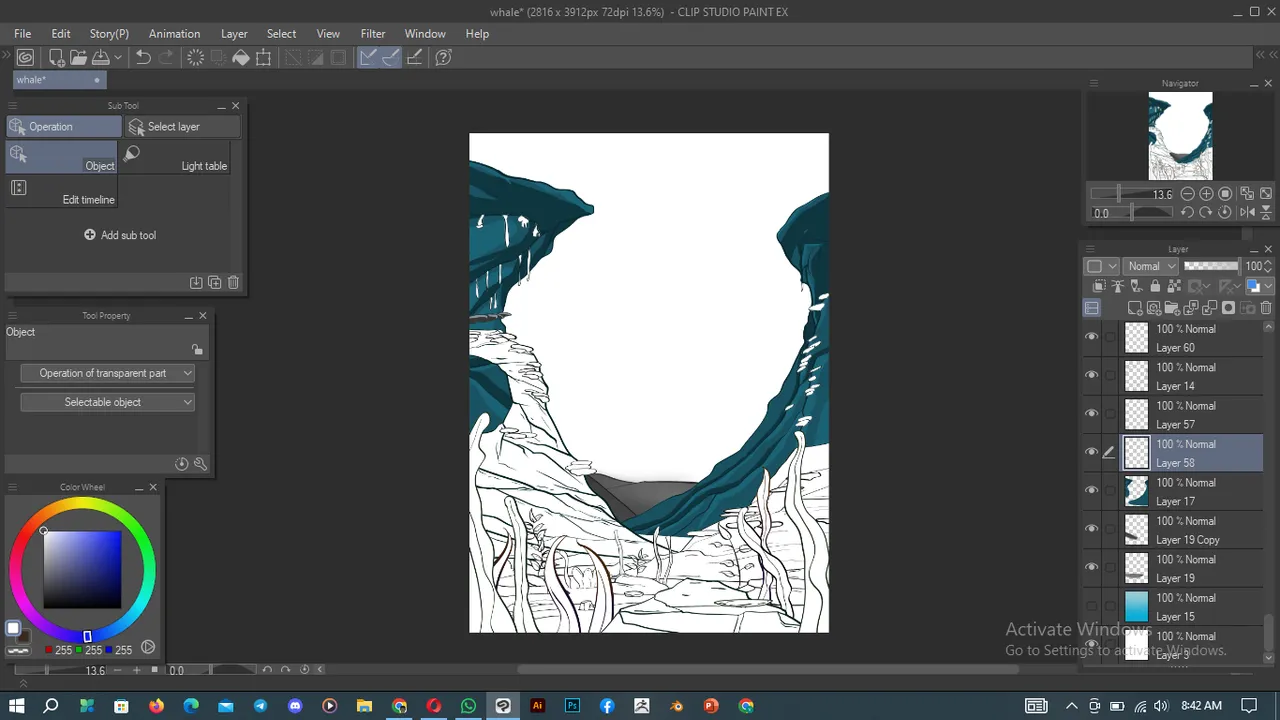The image size is (1280, 720).
Task: Click the Open file folder icon
Action: (78, 58)
